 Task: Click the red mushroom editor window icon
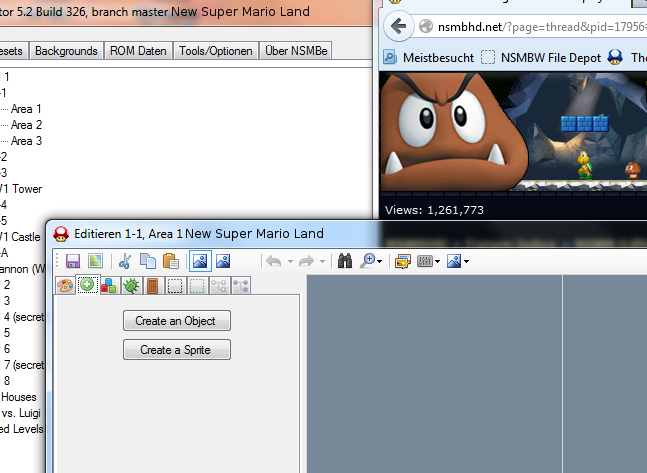point(61,234)
